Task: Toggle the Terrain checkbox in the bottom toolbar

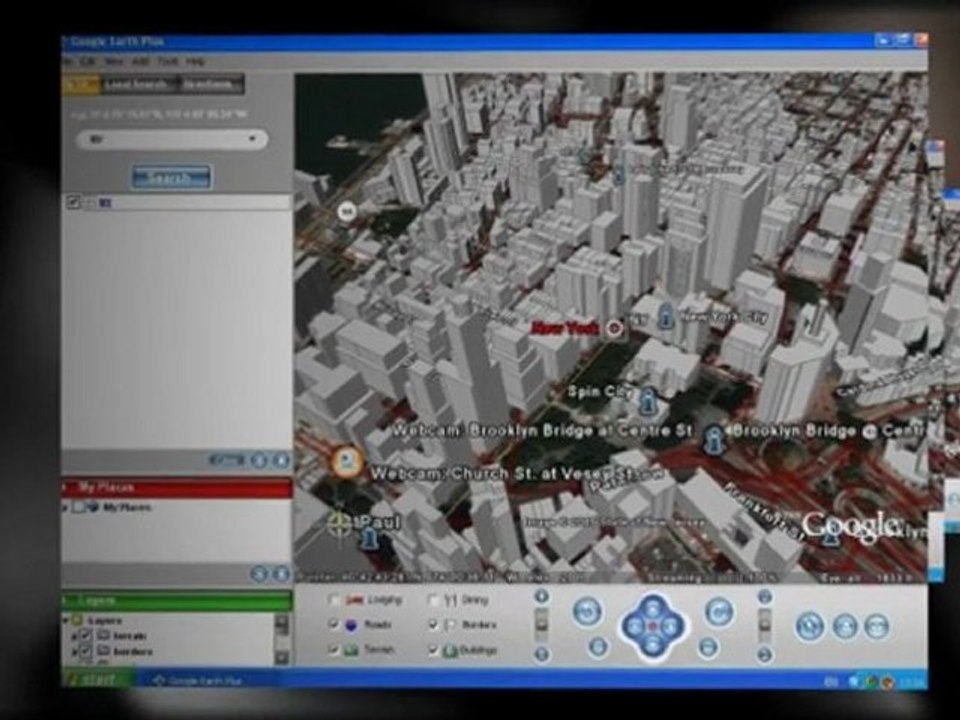Action: pos(334,649)
